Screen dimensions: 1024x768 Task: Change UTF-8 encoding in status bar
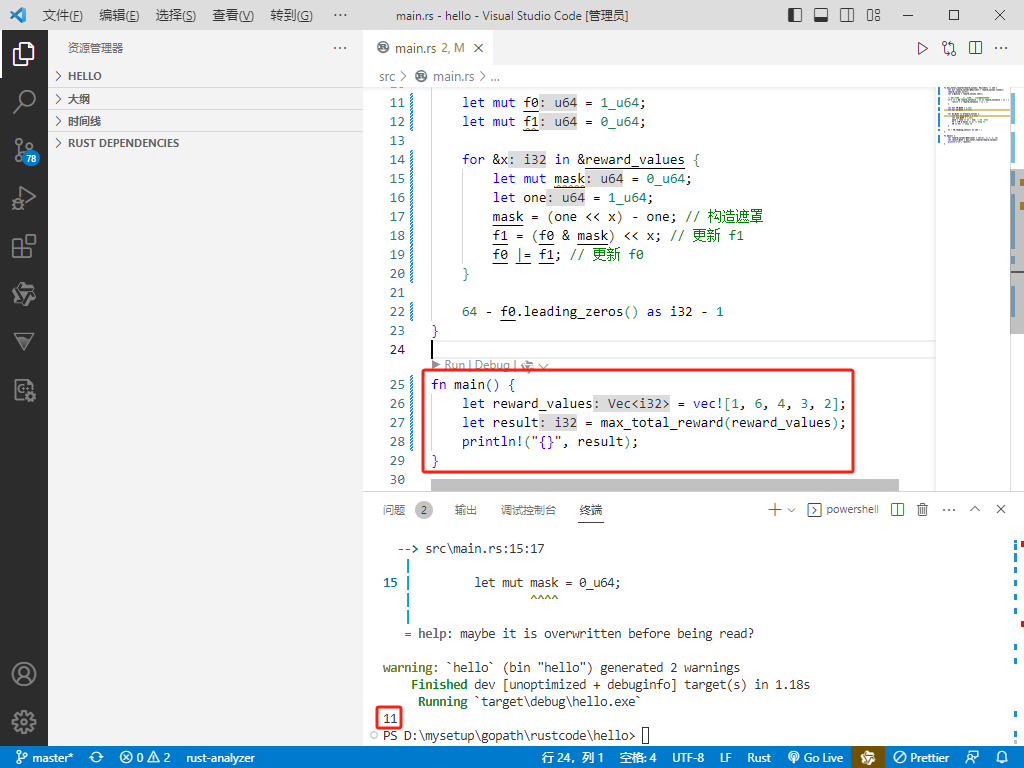688,758
